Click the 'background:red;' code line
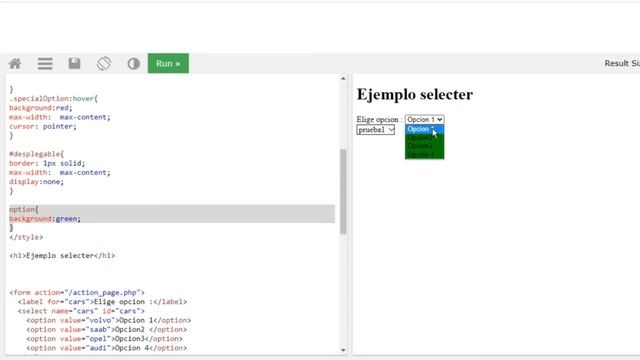The image size is (640, 360). coord(41,108)
